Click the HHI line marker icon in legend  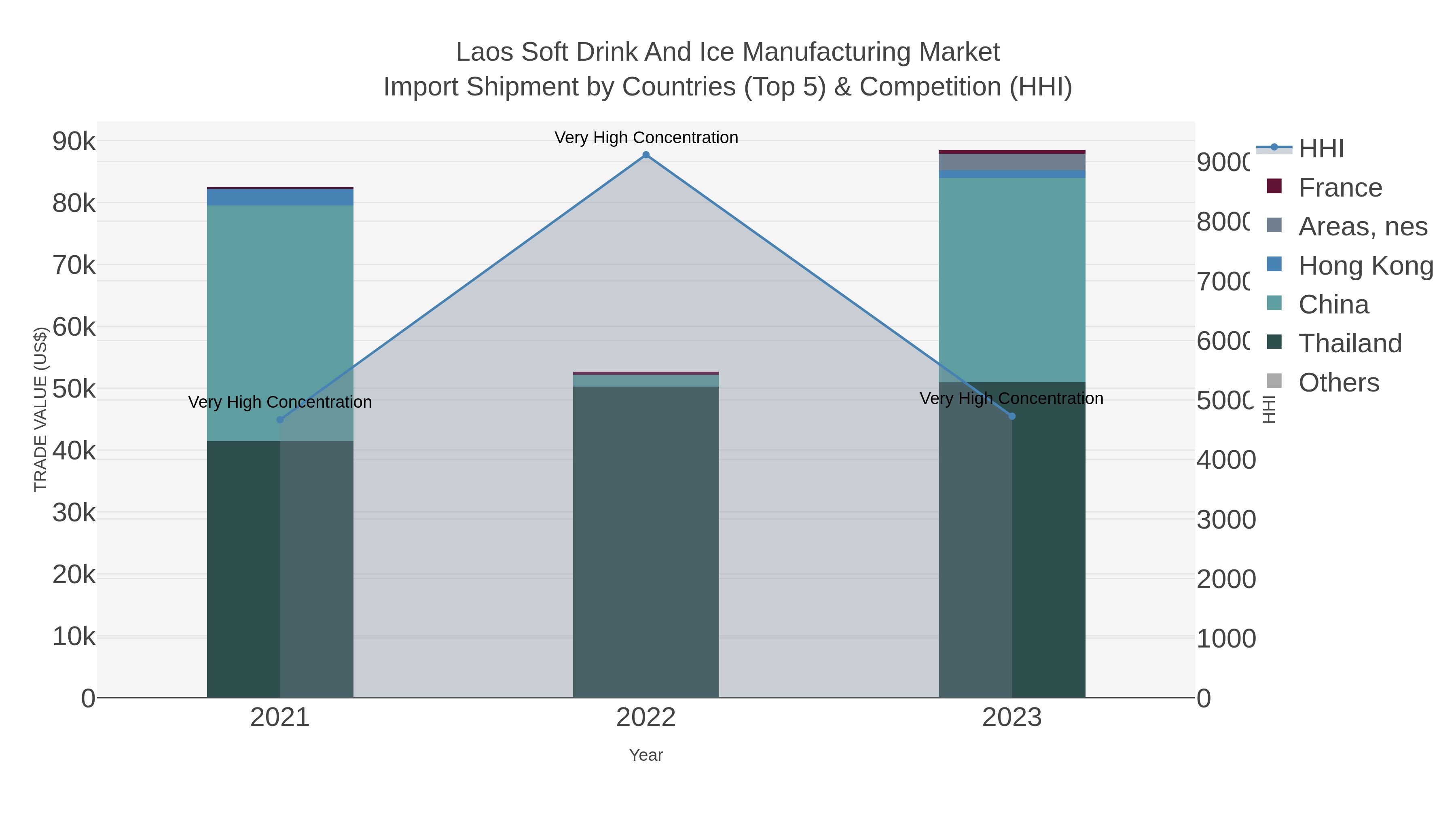(x=1274, y=148)
